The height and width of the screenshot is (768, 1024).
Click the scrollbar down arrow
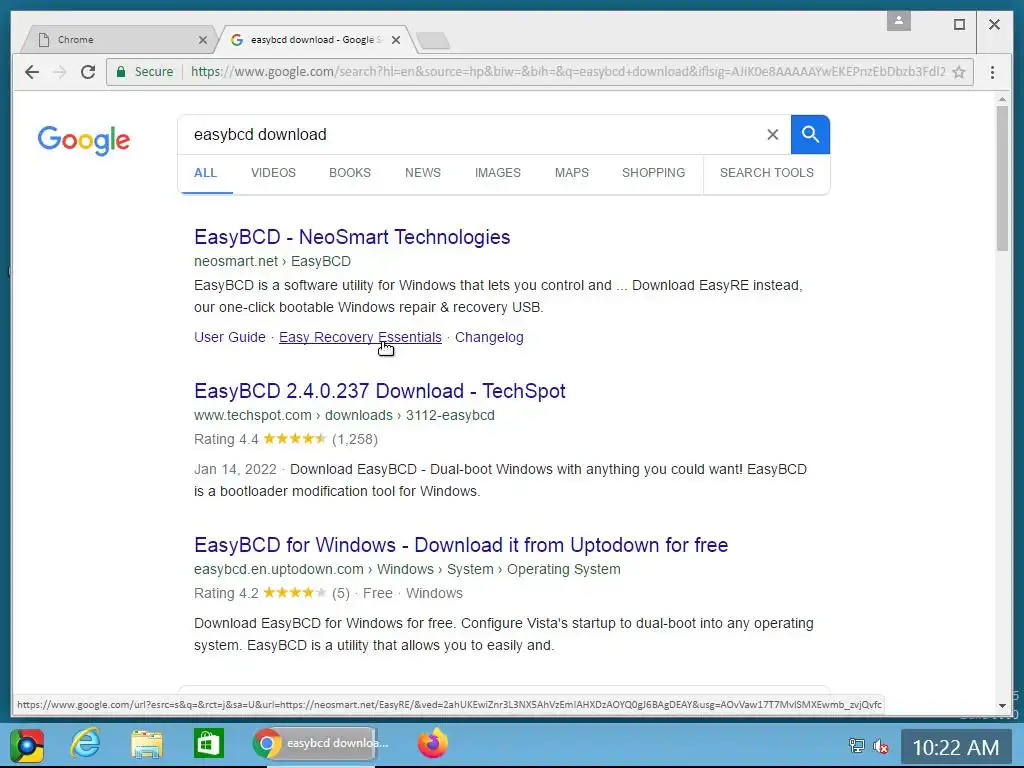[x=1002, y=706]
